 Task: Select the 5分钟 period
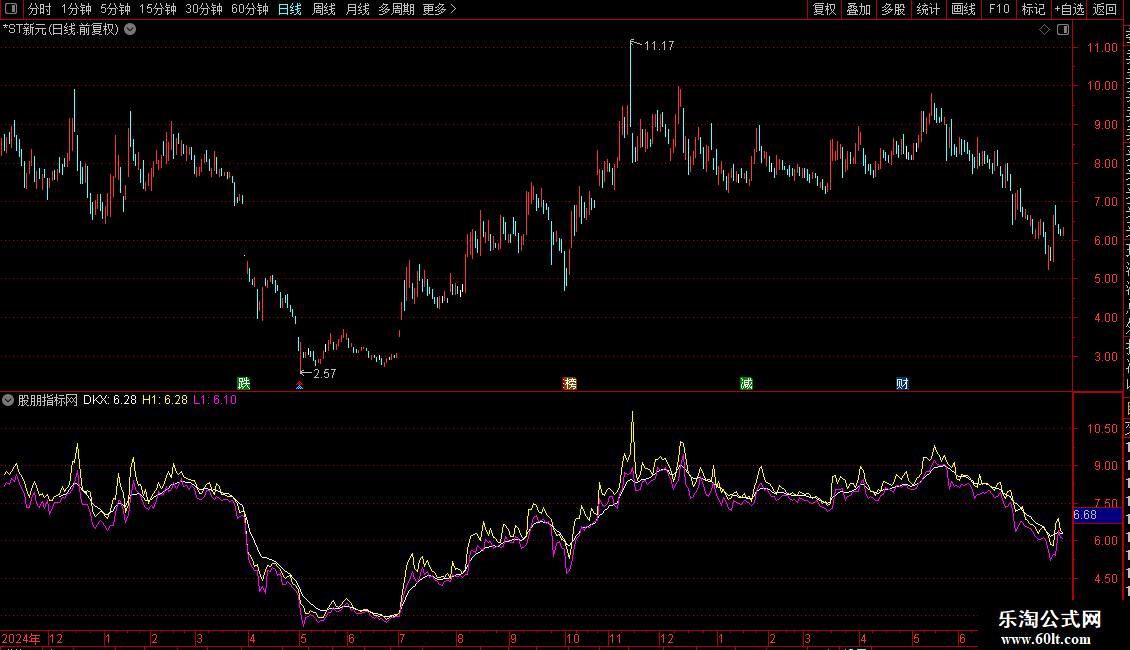point(115,9)
